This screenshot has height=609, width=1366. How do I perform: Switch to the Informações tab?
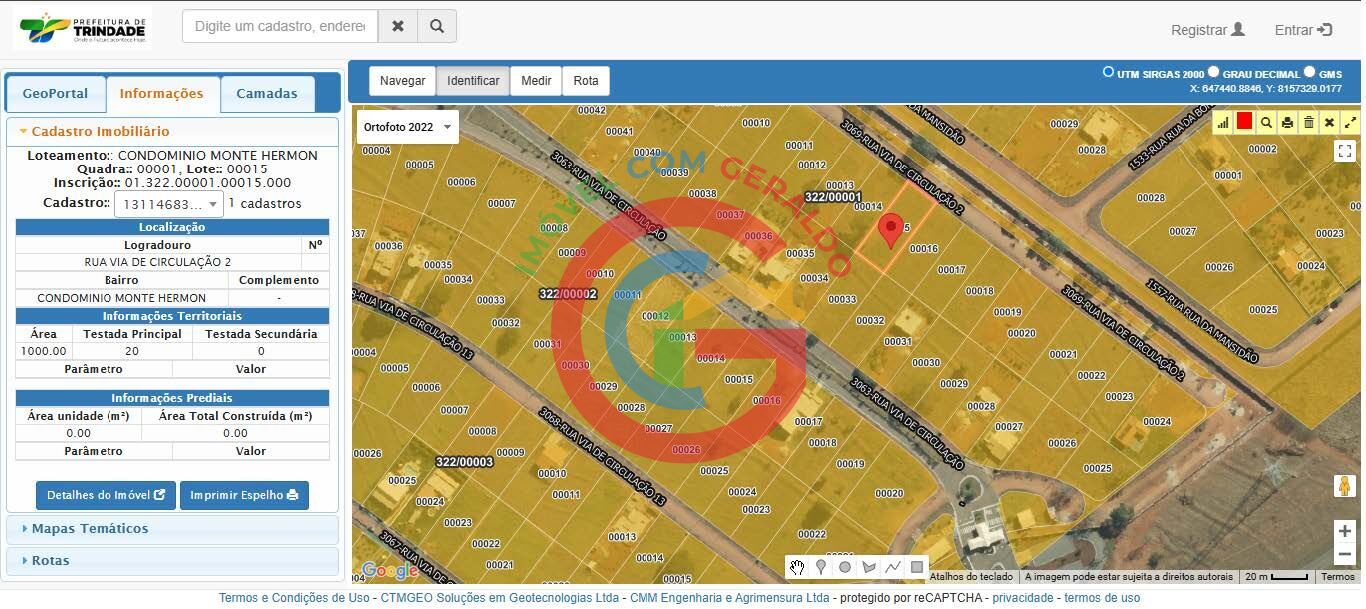tap(162, 94)
